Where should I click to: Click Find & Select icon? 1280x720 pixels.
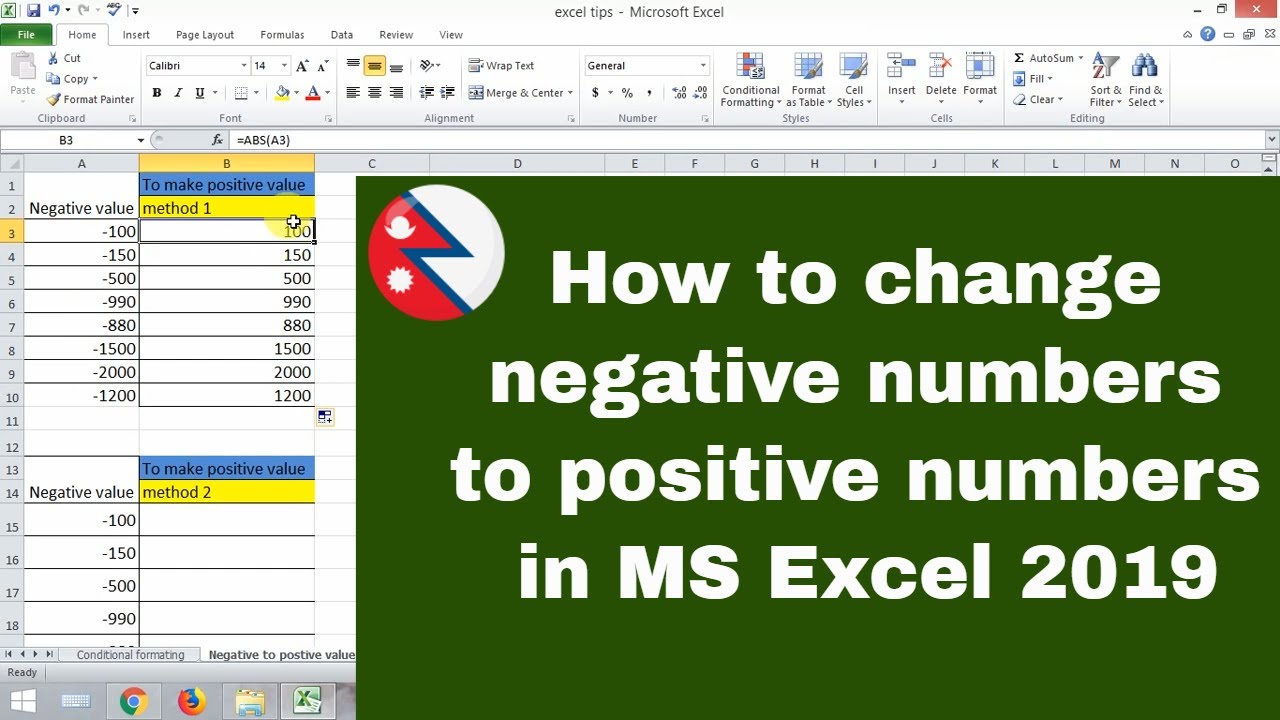click(x=1145, y=80)
